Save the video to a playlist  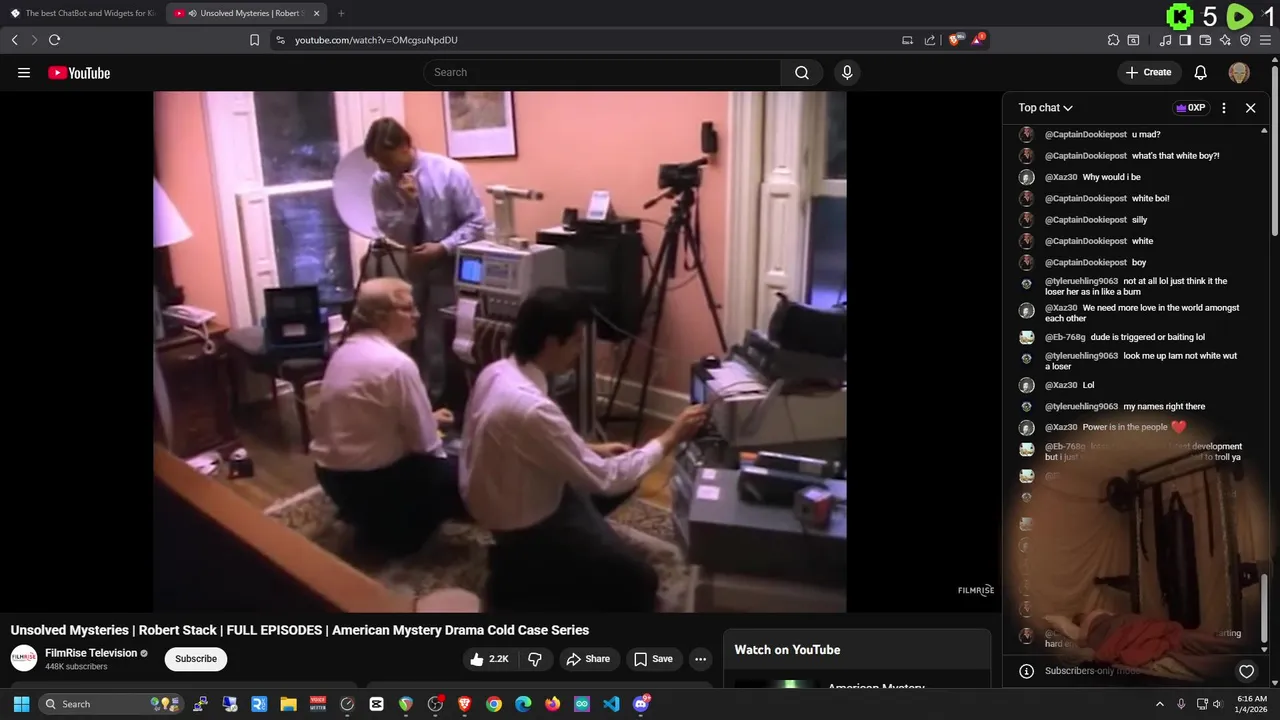click(x=653, y=659)
